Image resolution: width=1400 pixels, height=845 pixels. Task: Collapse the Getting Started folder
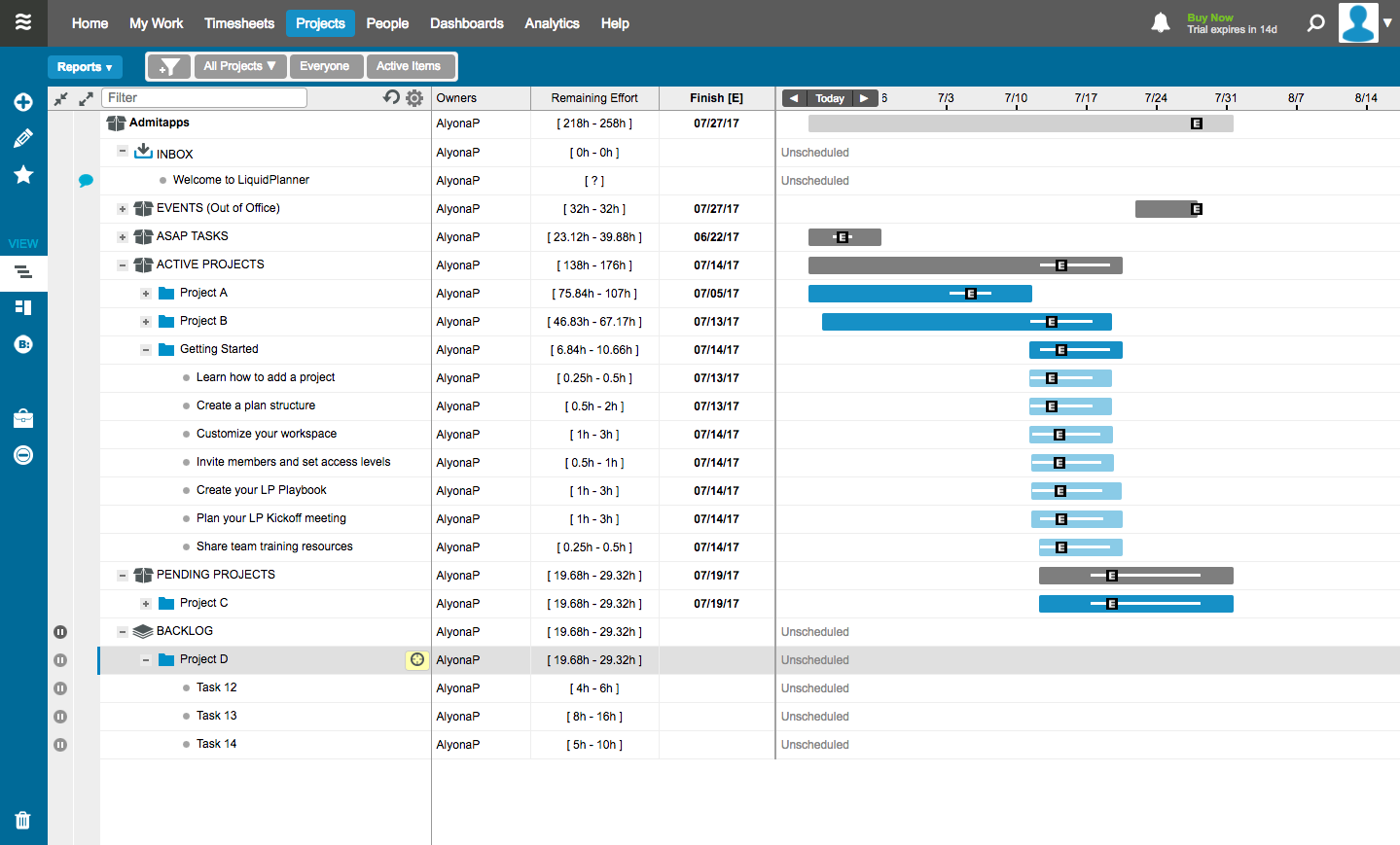146,350
